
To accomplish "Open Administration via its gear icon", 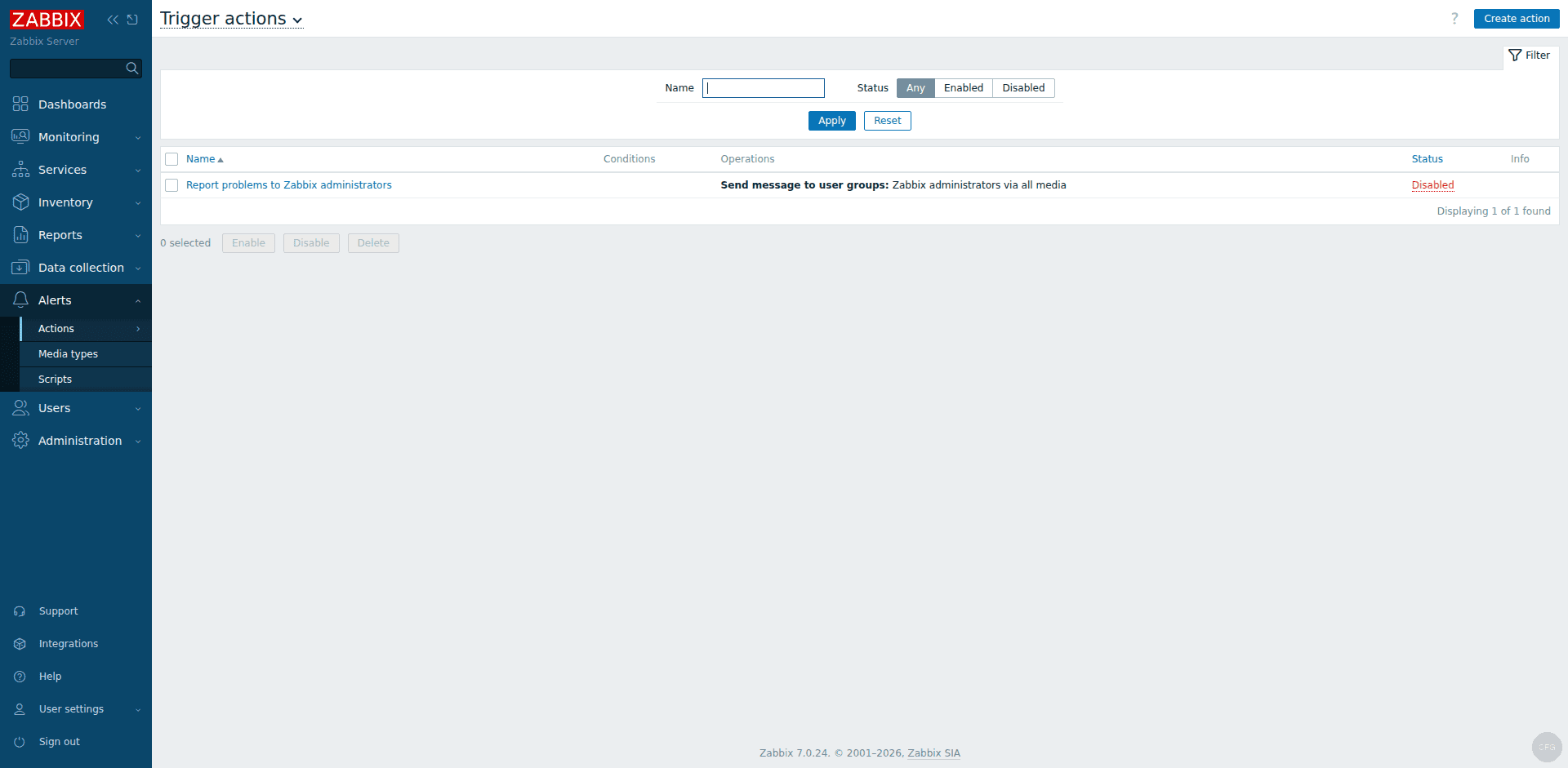I will click(x=20, y=441).
